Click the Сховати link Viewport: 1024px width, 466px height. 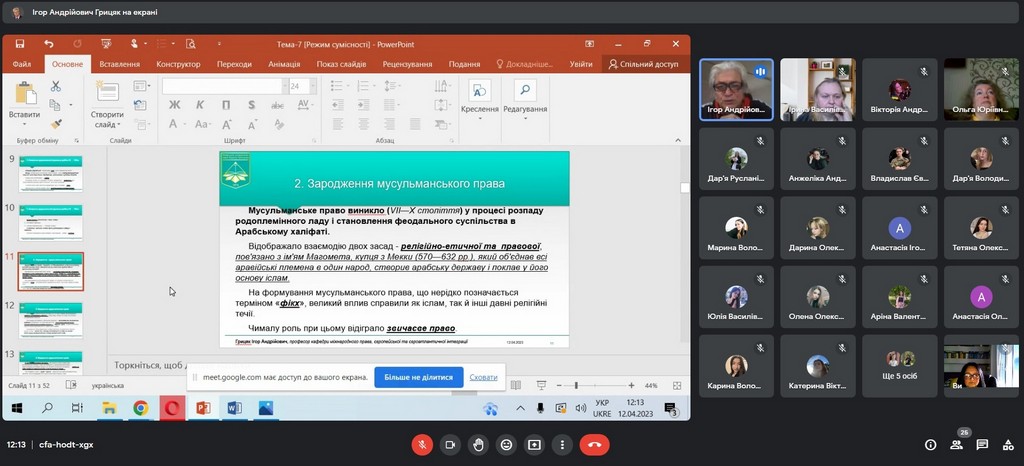coord(483,378)
